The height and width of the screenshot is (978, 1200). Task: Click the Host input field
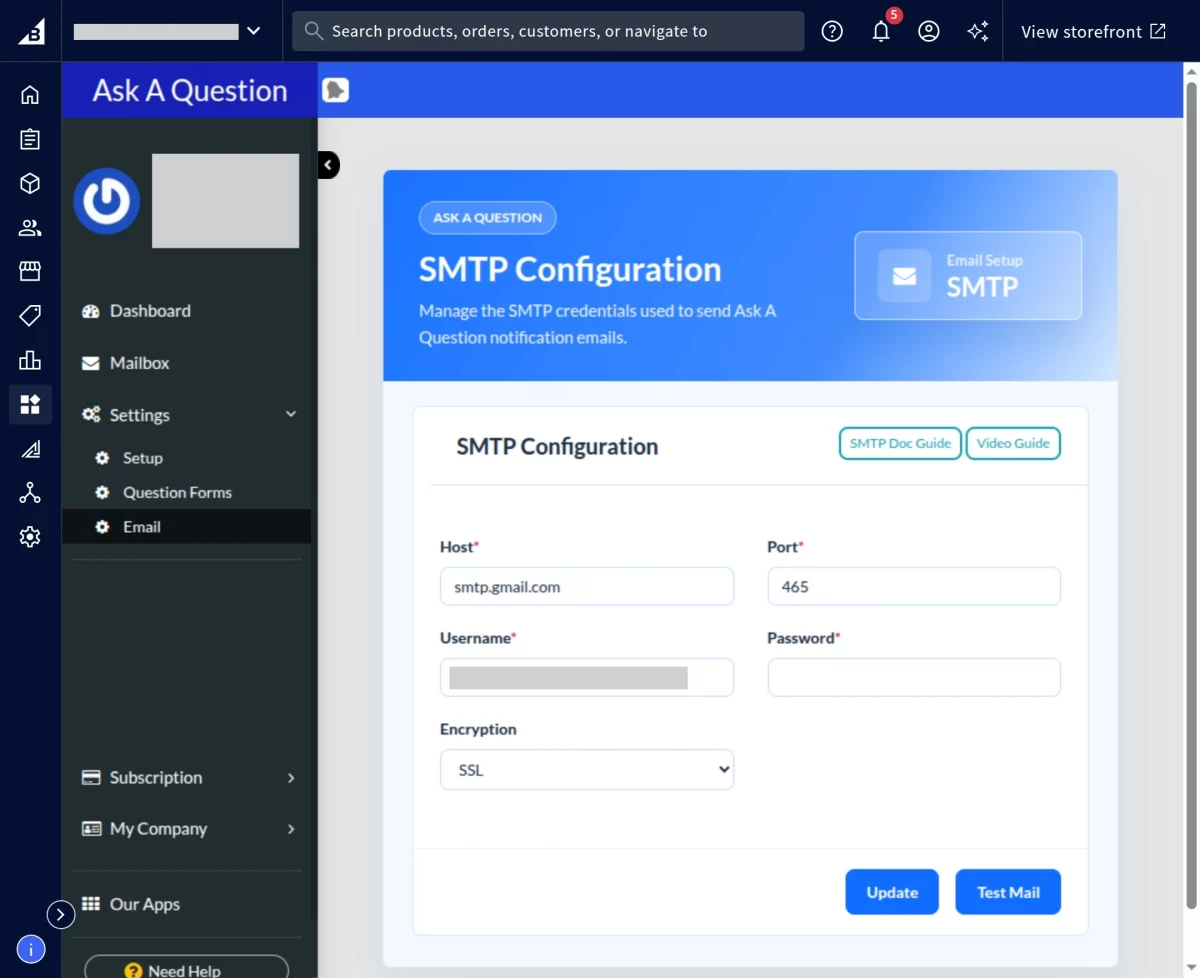tap(587, 587)
